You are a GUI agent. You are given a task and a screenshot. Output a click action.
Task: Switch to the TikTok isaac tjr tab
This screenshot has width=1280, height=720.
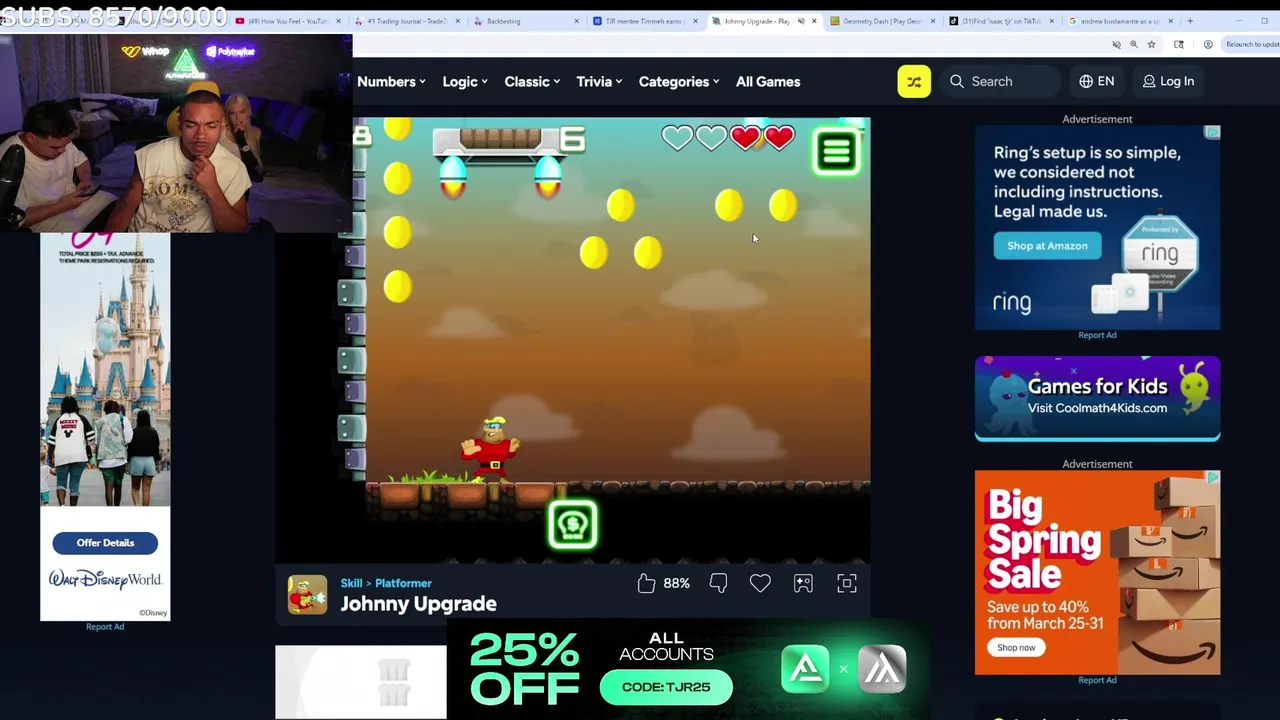point(1001,21)
